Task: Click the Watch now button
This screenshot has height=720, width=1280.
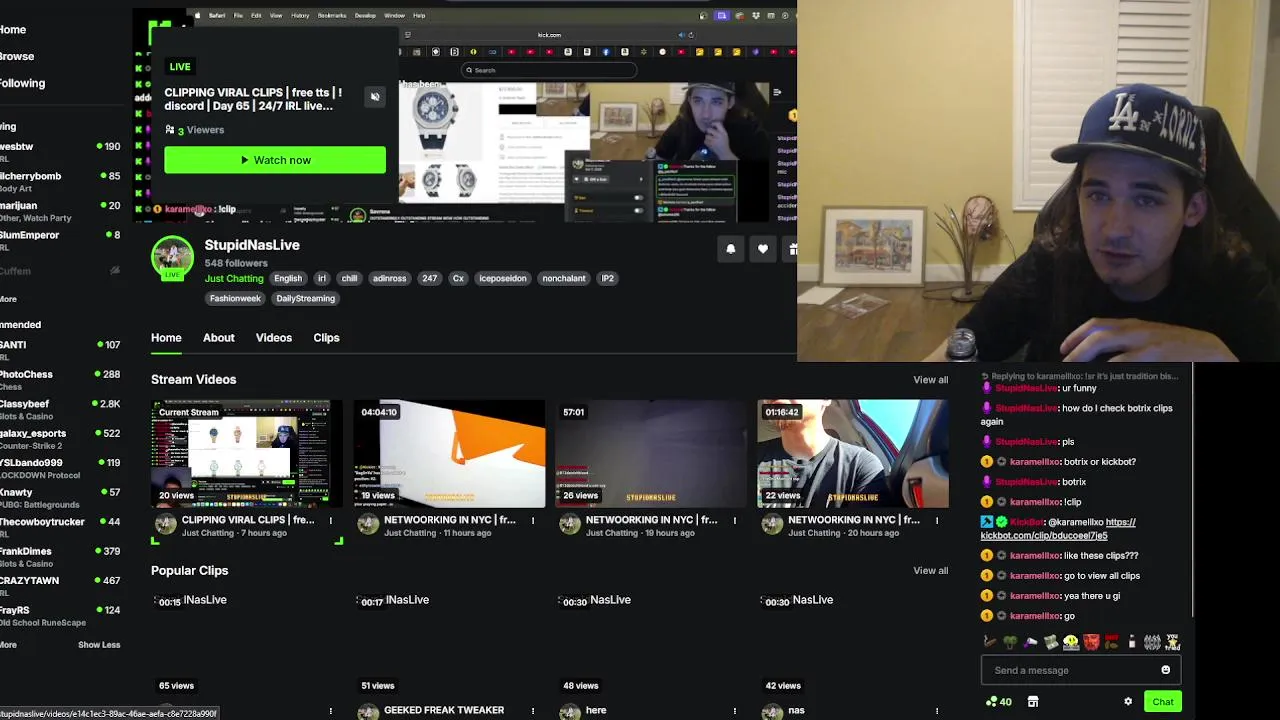Action: pos(275,160)
